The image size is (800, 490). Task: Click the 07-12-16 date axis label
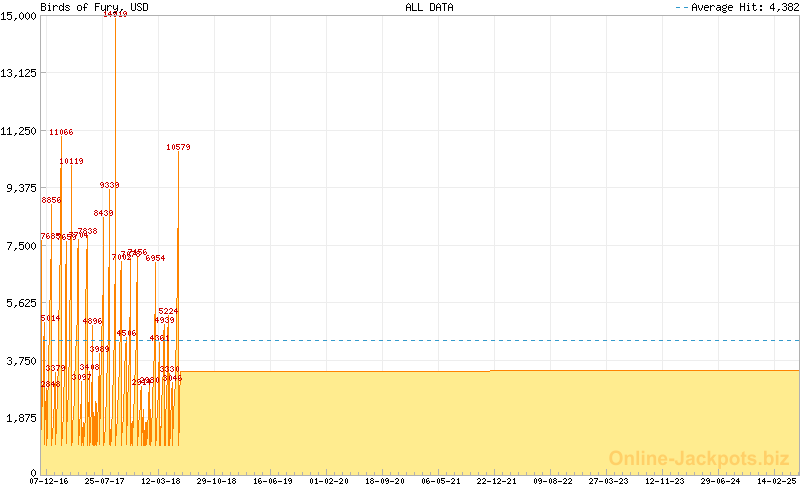(50, 481)
